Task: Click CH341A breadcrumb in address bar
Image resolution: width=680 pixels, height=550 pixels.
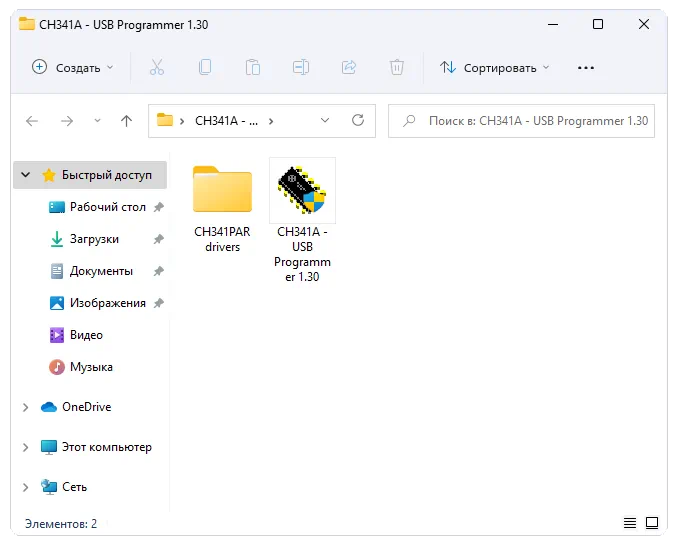Action: (226, 121)
